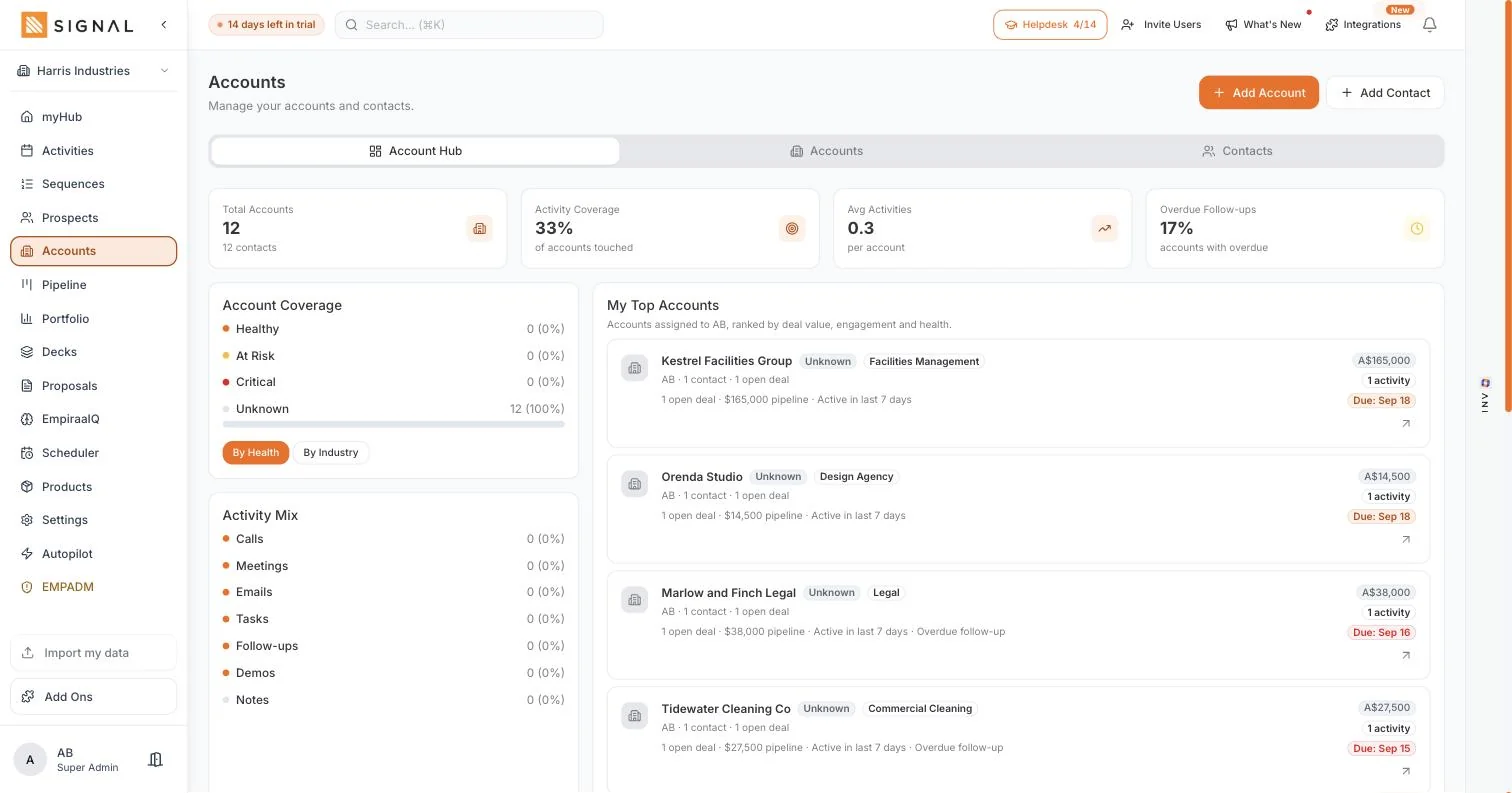The image size is (1512, 793).
Task: Open Proposals in the sidebar
Action: (94, 386)
